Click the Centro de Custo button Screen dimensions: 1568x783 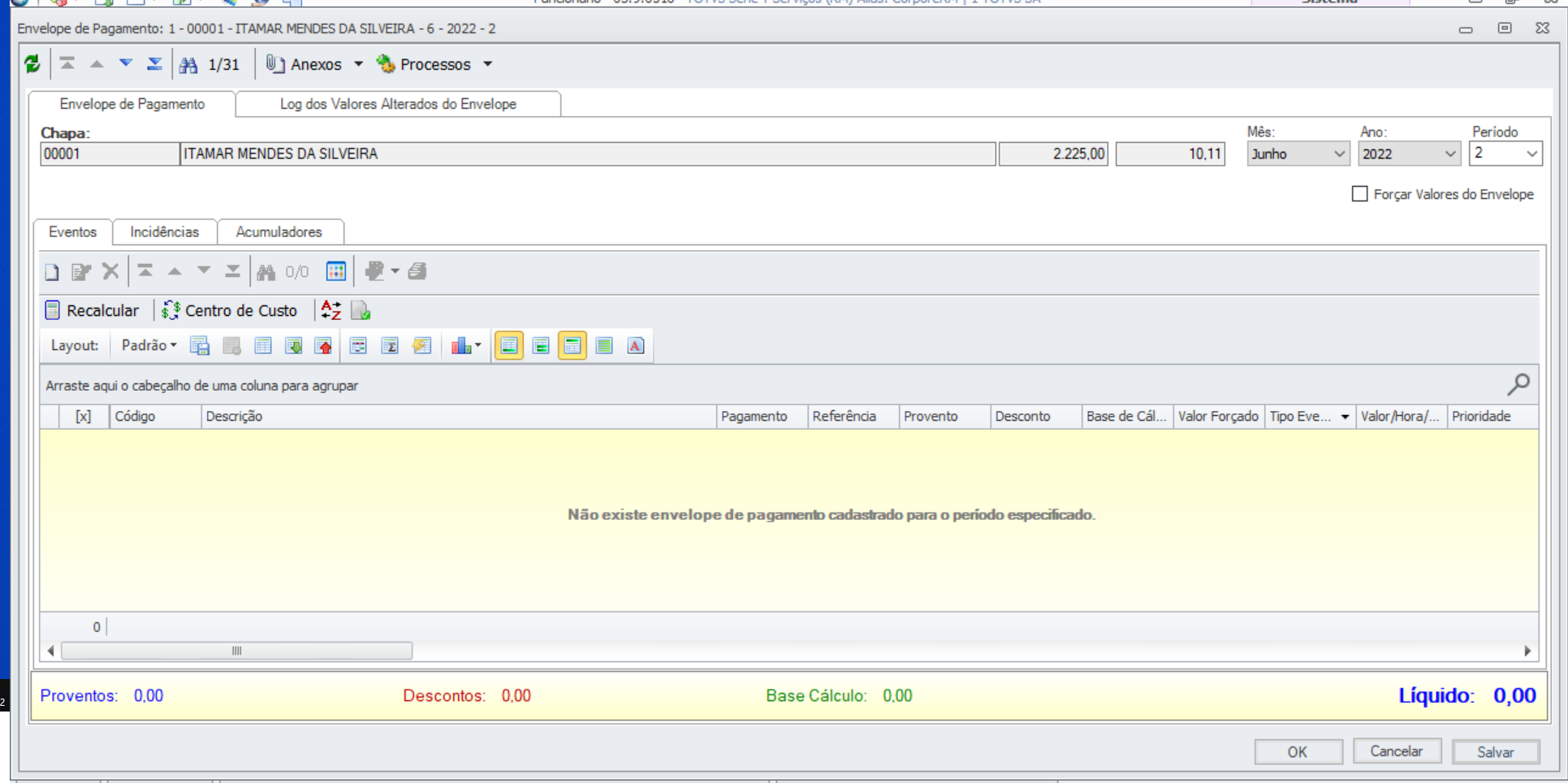[230, 310]
